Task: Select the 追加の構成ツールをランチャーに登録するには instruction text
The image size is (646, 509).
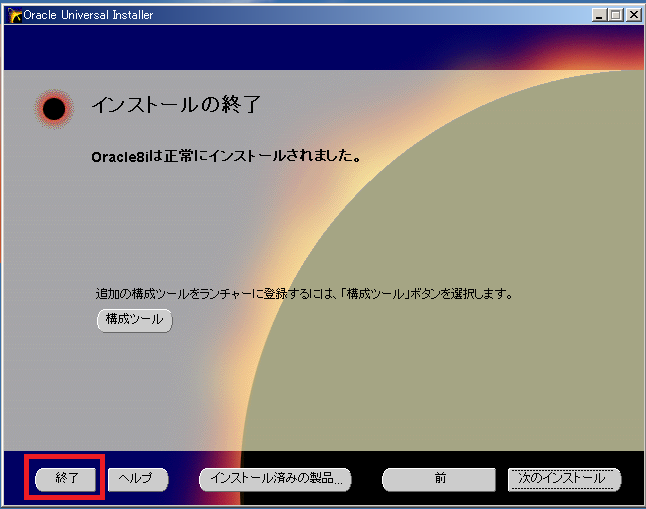Action: click(x=305, y=294)
